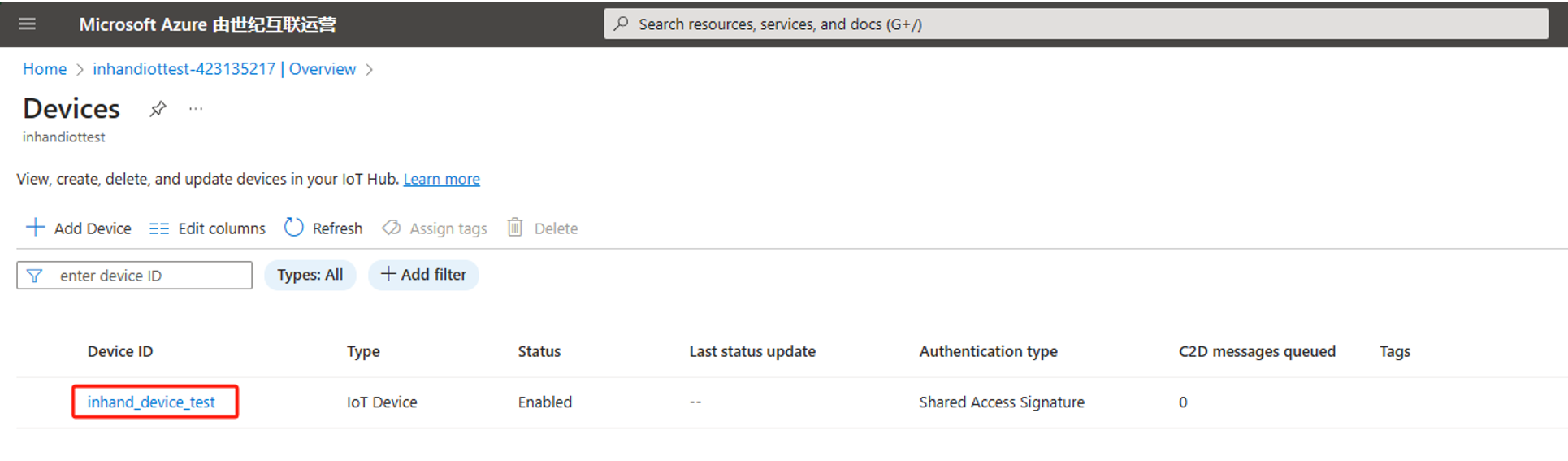The height and width of the screenshot is (461, 1568).
Task: Click the Edit columns icon
Action: click(x=159, y=228)
